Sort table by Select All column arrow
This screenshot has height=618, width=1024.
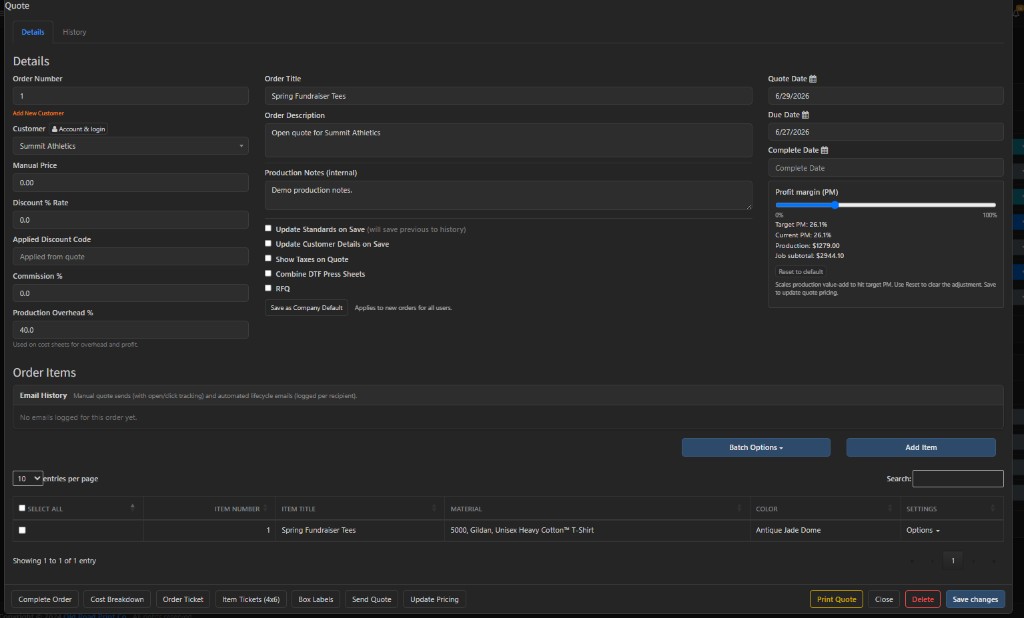click(x=133, y=508)
